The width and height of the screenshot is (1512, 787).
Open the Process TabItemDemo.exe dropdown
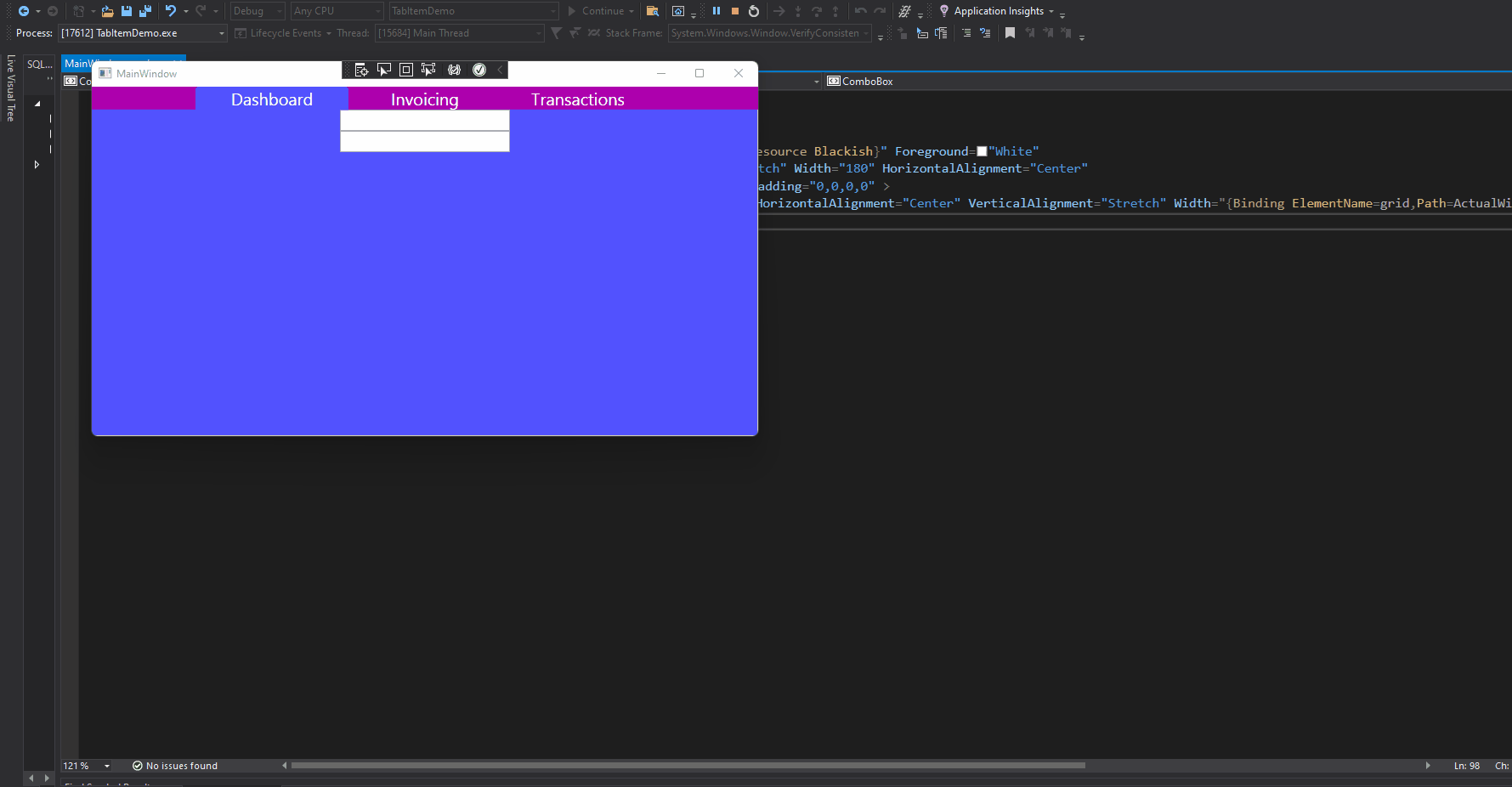[142, 33]
